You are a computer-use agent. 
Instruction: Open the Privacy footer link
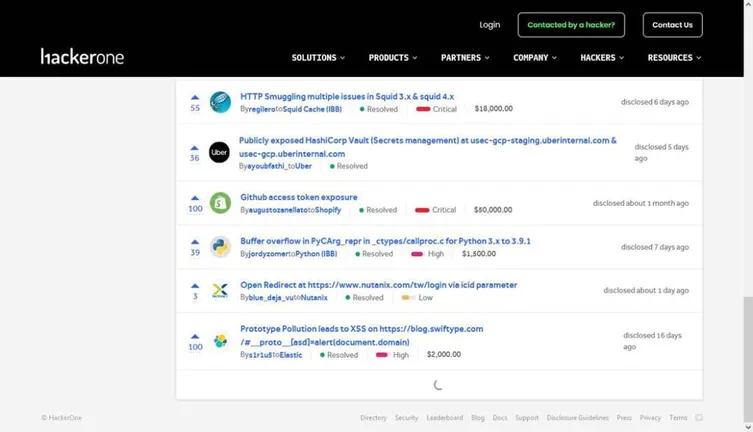(x=650, y=418)
